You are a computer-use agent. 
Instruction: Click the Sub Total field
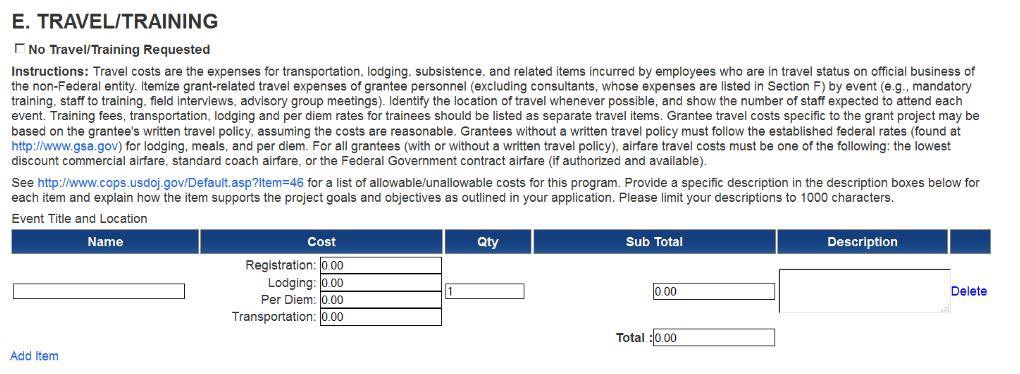click(x=714, y=291)
